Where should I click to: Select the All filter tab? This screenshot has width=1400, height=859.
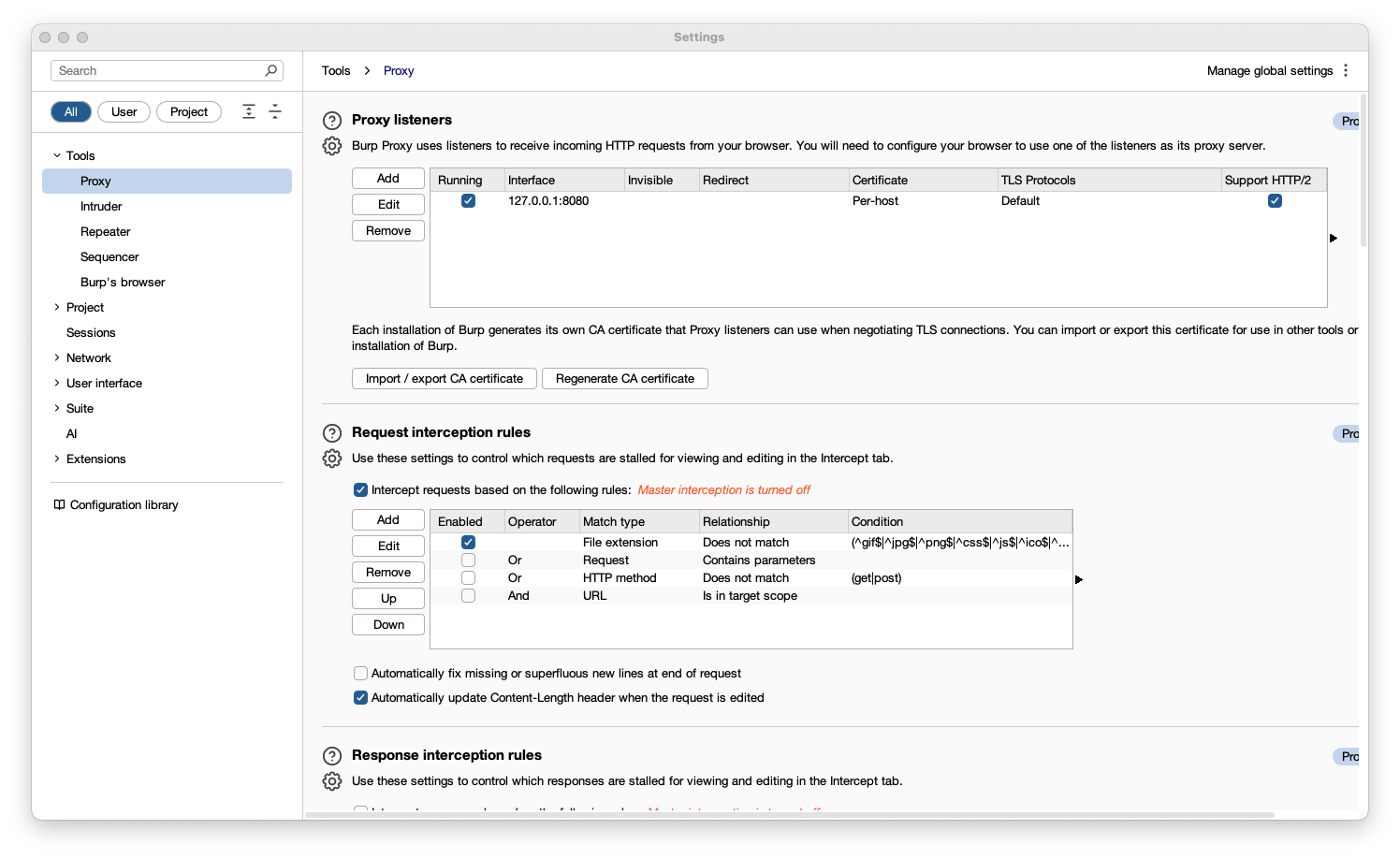click(x=71, y=112)
